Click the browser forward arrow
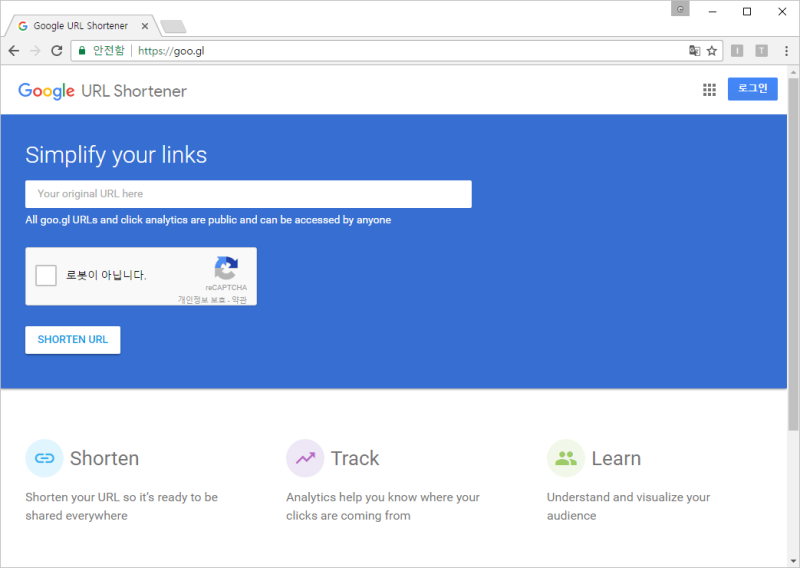The width and height of the screenshot is (800, 568). click(35, 51)
